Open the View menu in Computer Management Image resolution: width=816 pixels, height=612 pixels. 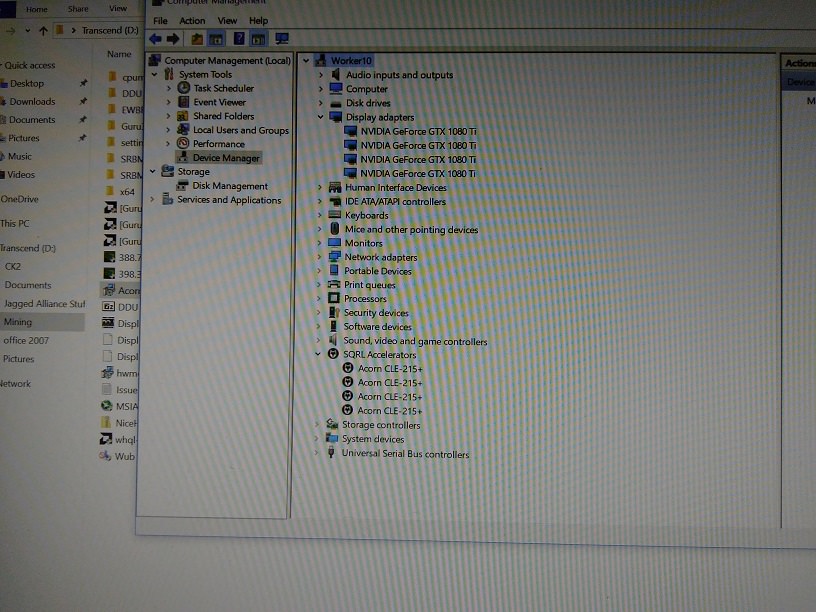point(227,21)
